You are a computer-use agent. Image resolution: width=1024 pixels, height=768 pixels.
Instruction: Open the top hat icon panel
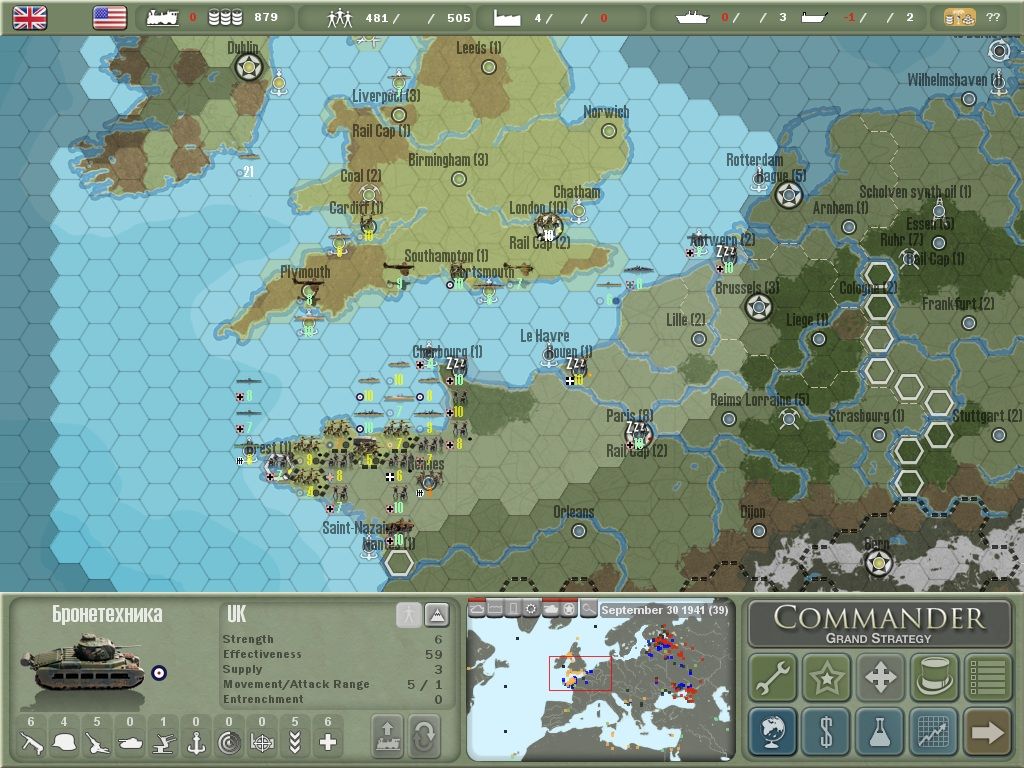tap(934, 678)
